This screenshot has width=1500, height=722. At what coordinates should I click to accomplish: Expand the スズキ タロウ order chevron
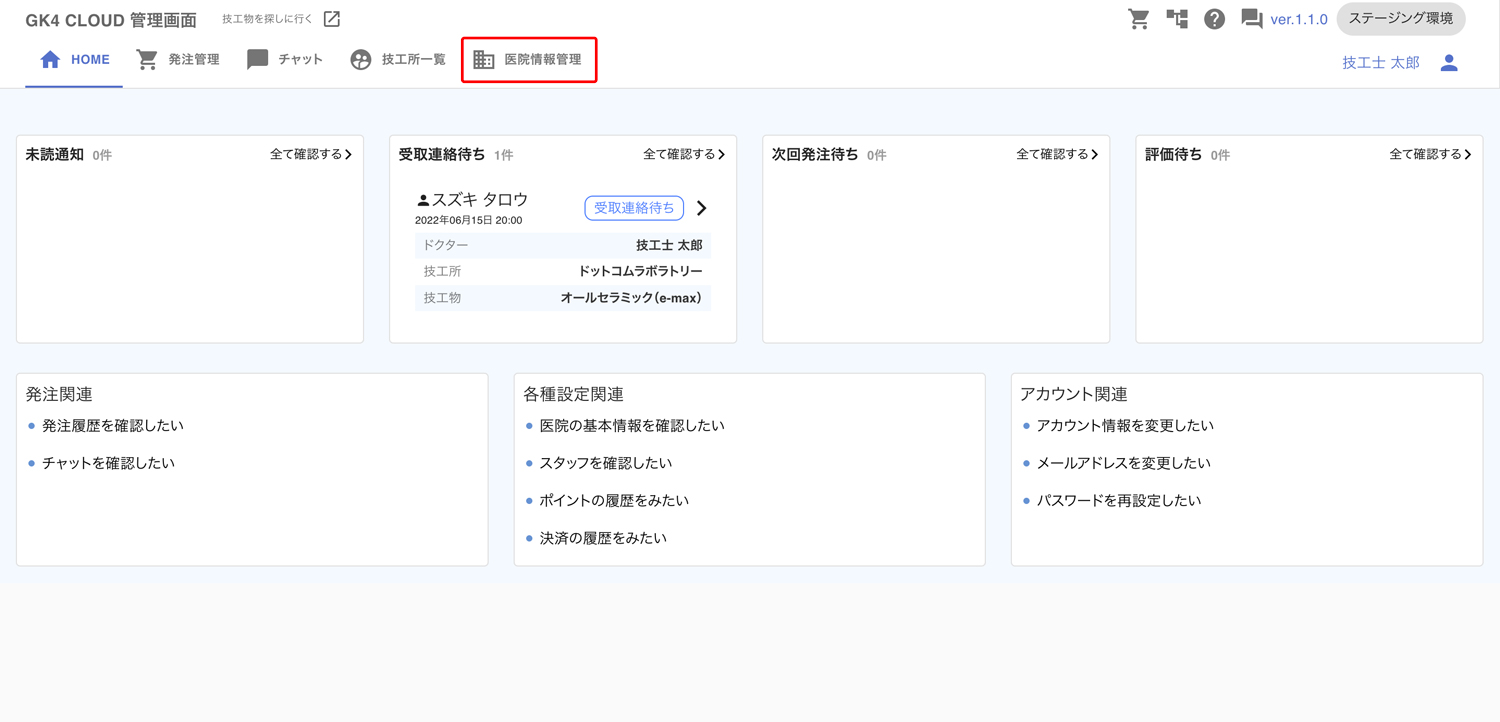click(x=702, y=208)
